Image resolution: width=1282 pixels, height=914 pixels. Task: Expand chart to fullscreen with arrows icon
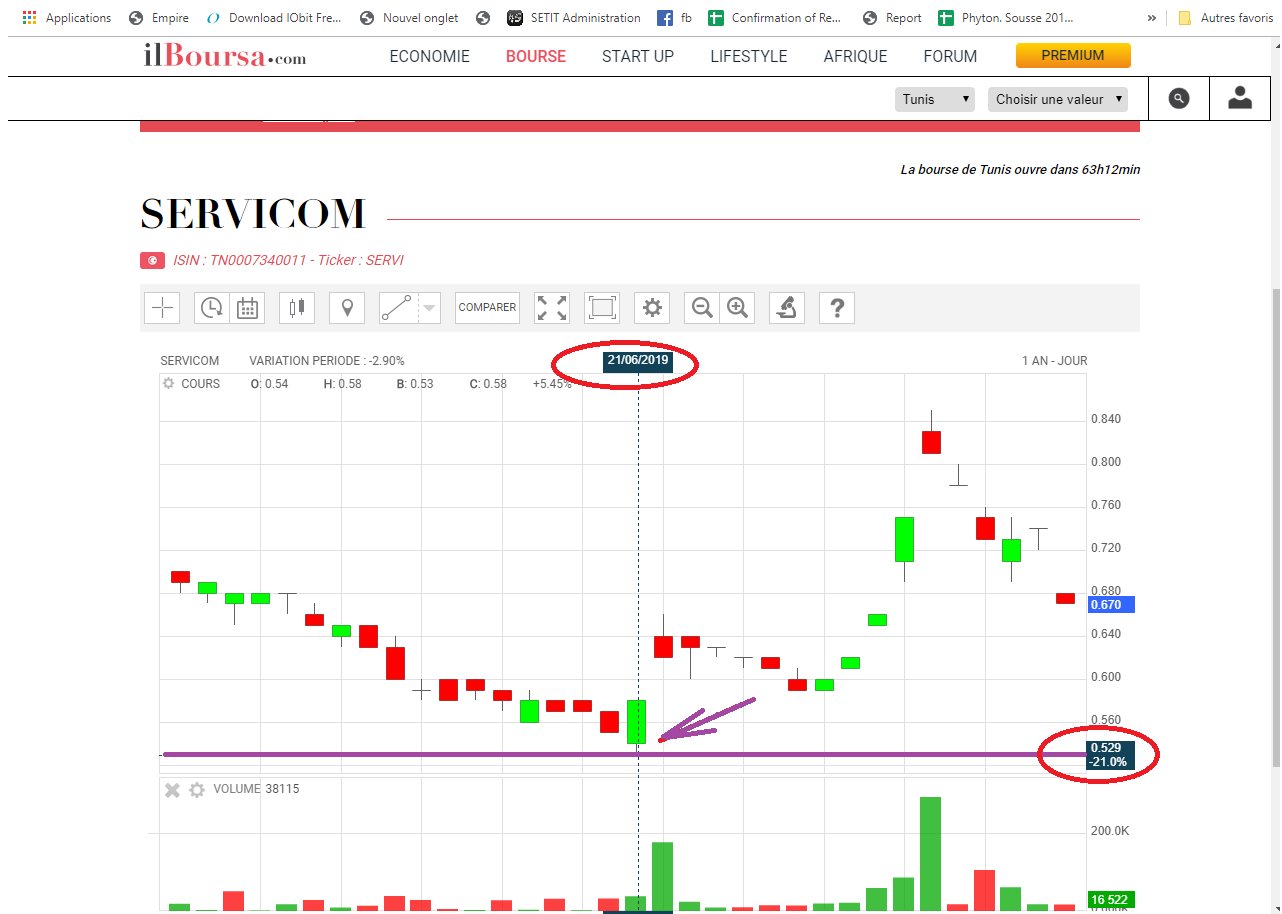point(552,308)
